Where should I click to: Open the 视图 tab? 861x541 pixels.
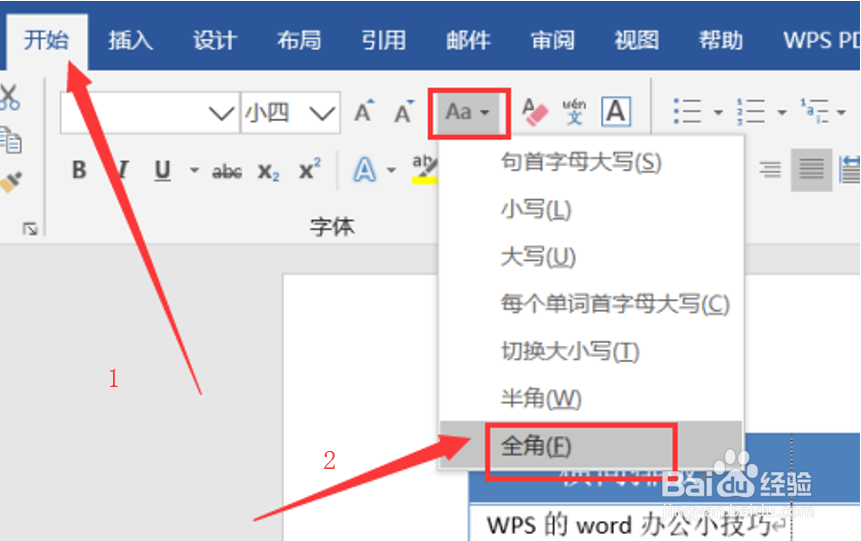point(636,40)
